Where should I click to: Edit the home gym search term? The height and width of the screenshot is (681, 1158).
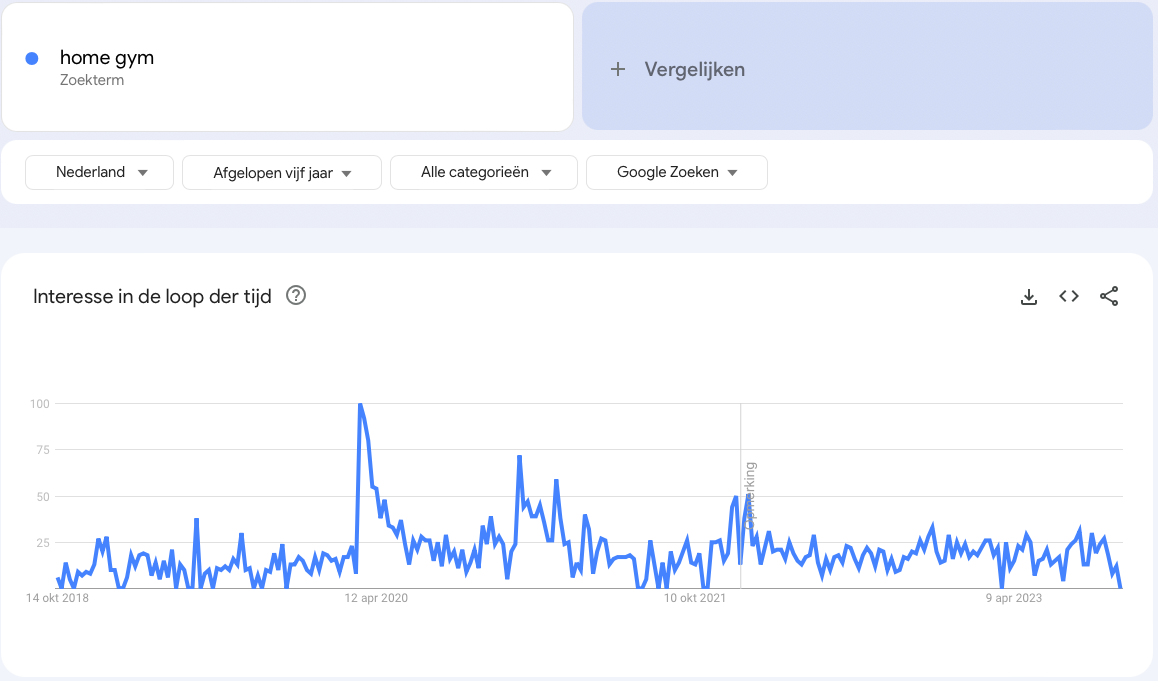(107, 58)
